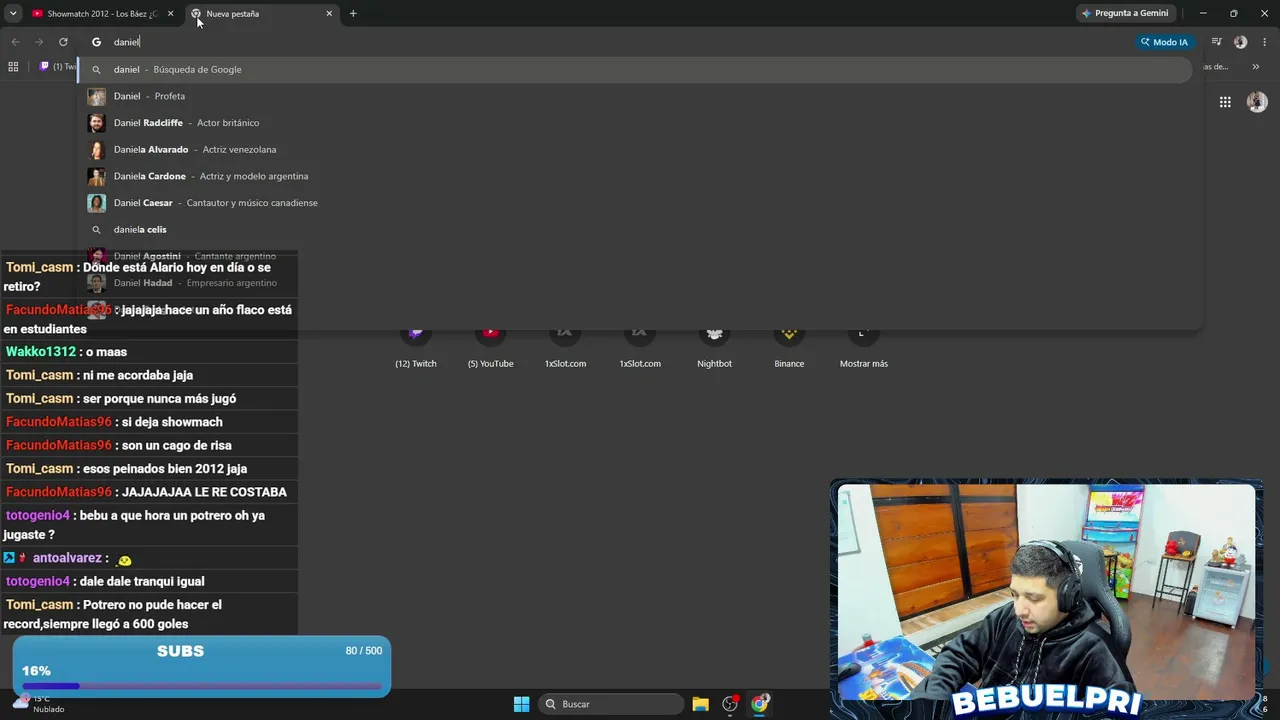The width and height of the screenshot is (1280, 720).
Task: Close the Nueva pestaña tab
Action: [329, 14]
